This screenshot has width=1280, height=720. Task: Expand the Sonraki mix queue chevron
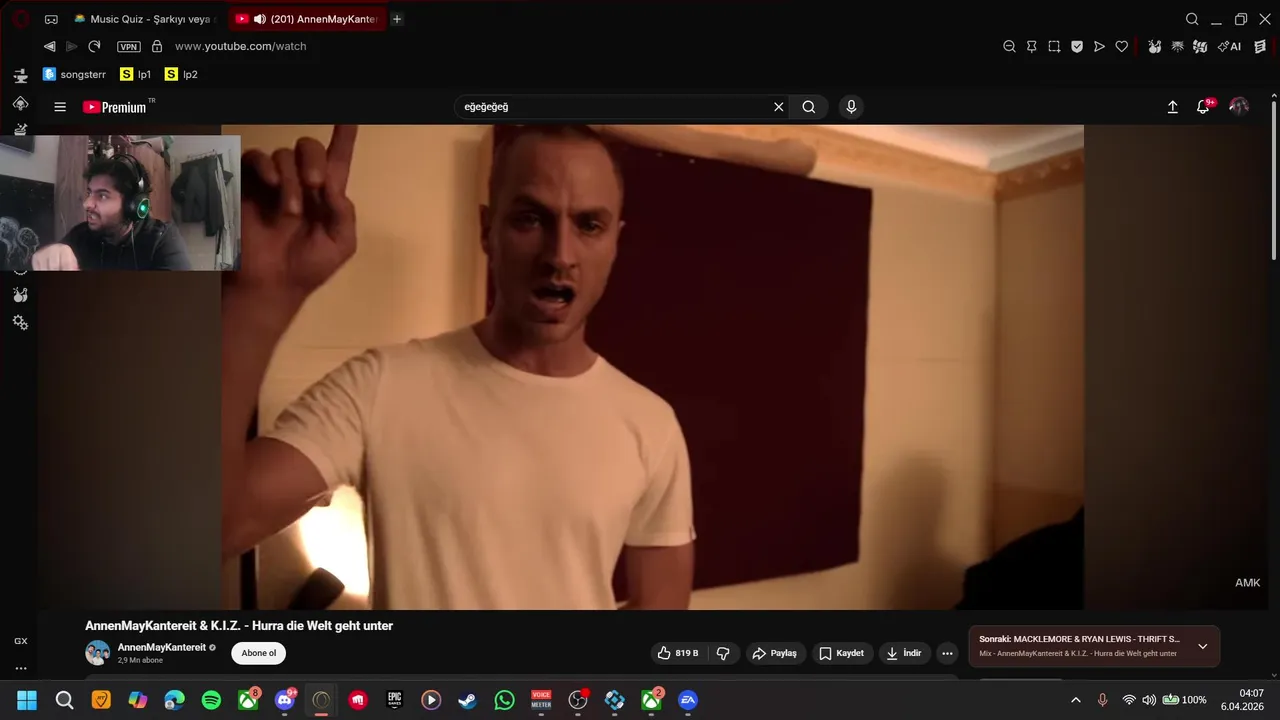point(1202,646)
